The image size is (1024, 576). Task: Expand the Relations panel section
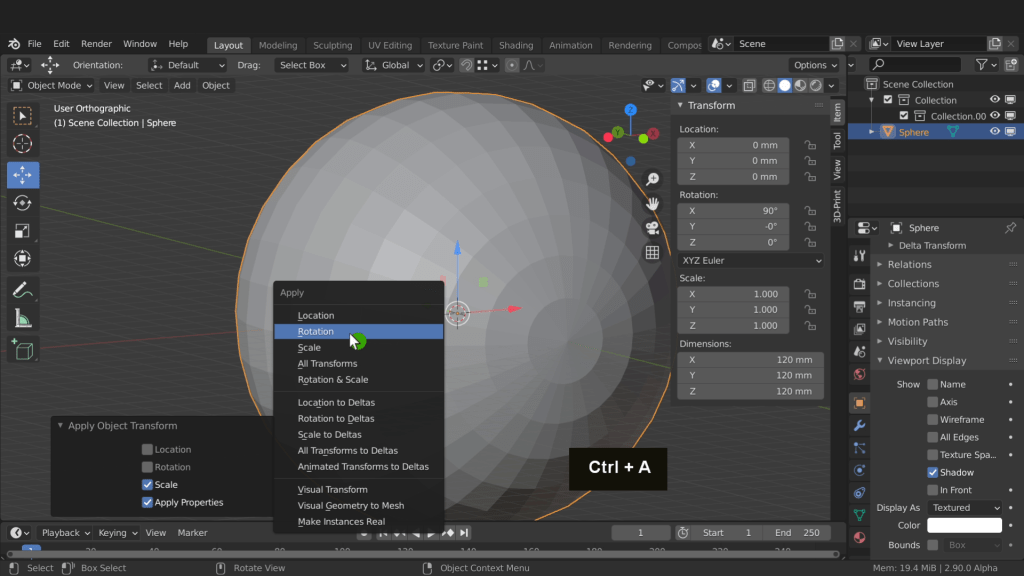tap(909, 265)
